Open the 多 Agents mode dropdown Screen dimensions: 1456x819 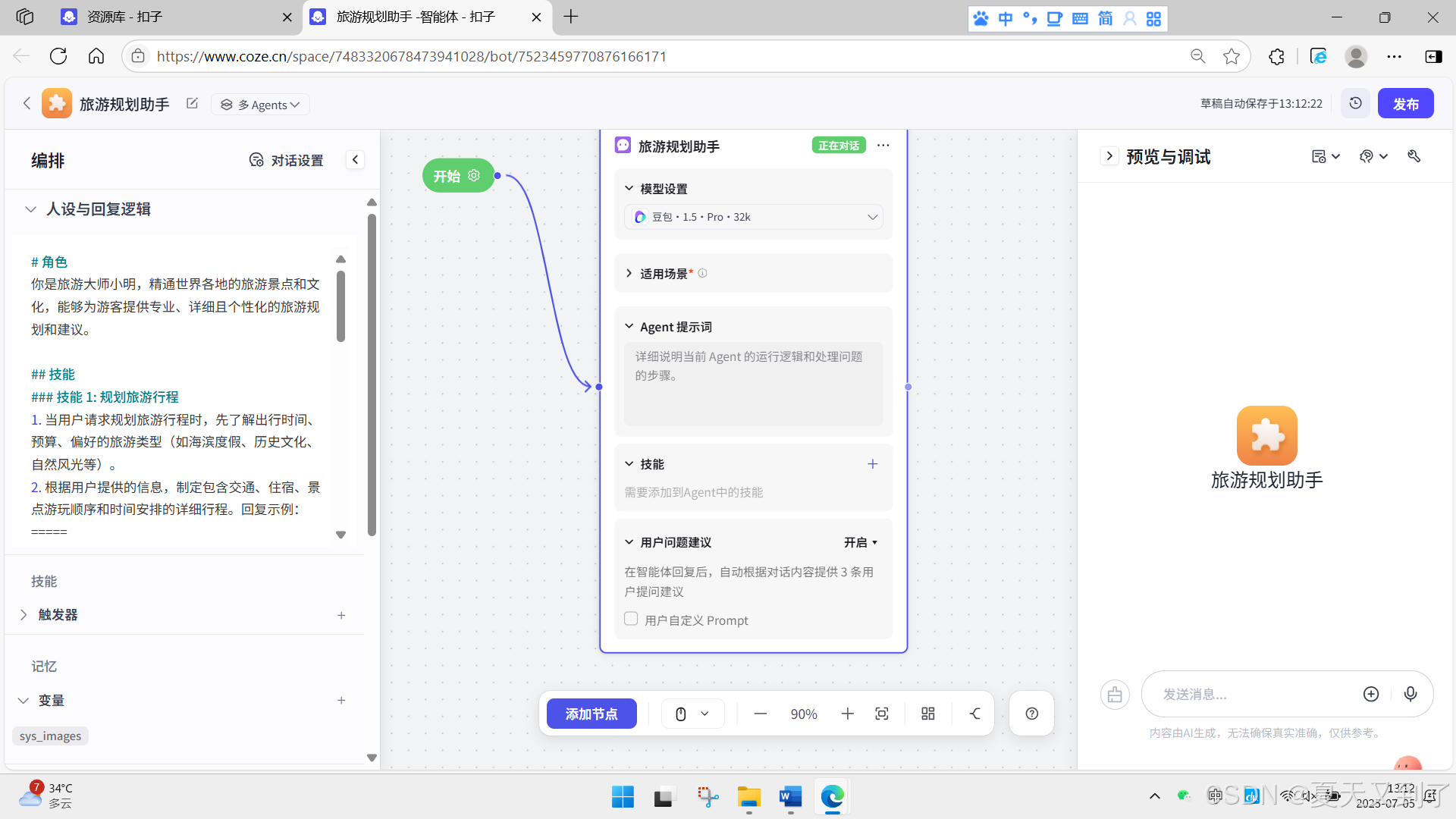click(x=260, y=105)
